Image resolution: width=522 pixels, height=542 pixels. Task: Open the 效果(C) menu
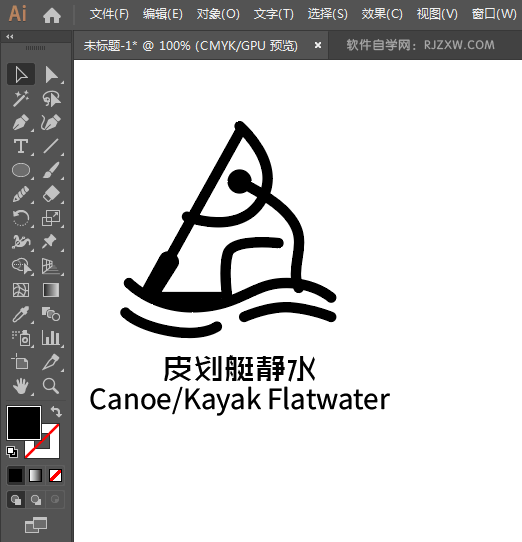(x=382, y=14)
